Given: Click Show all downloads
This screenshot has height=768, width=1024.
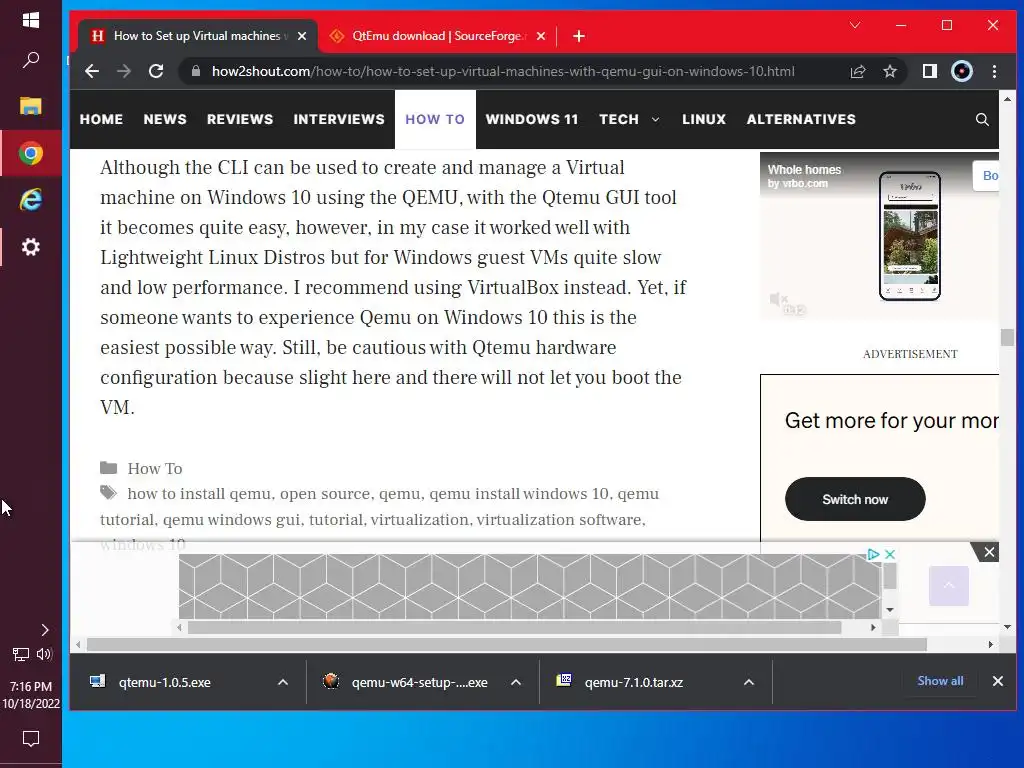Looking at the screenshot, I should 940,681.
